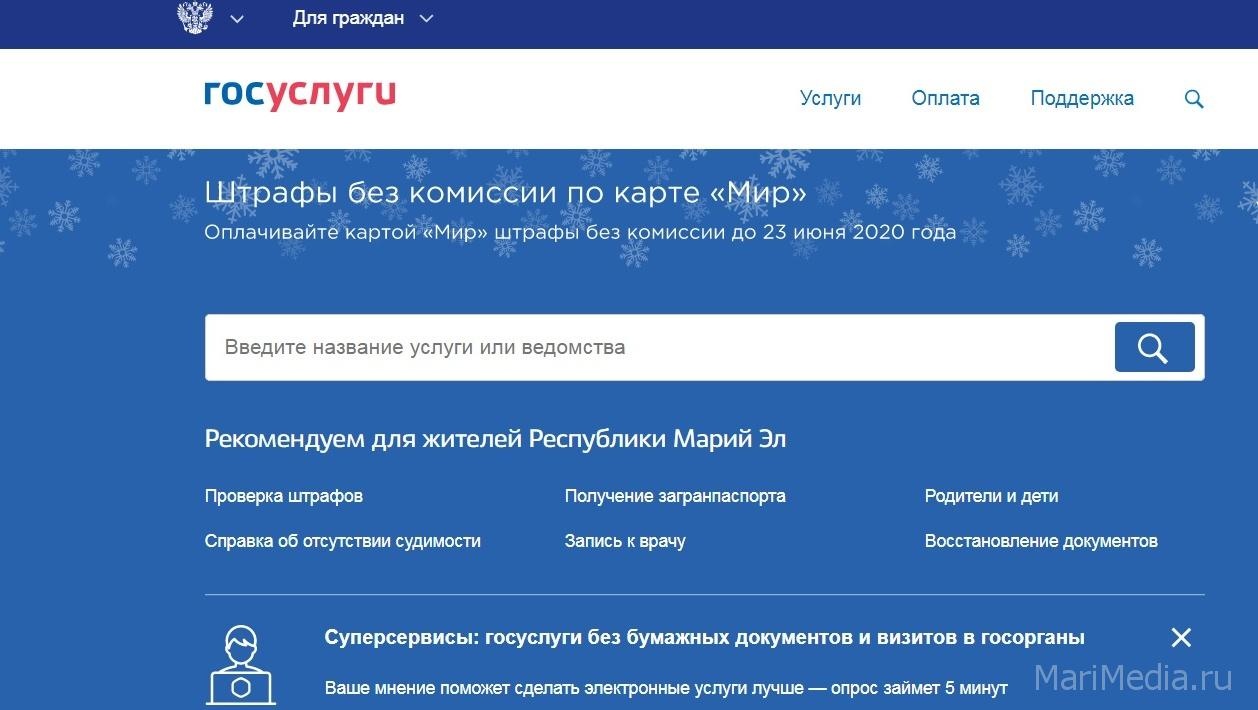Open the "Штрафы без комиссии" banner headline

[x=505, y=193]
